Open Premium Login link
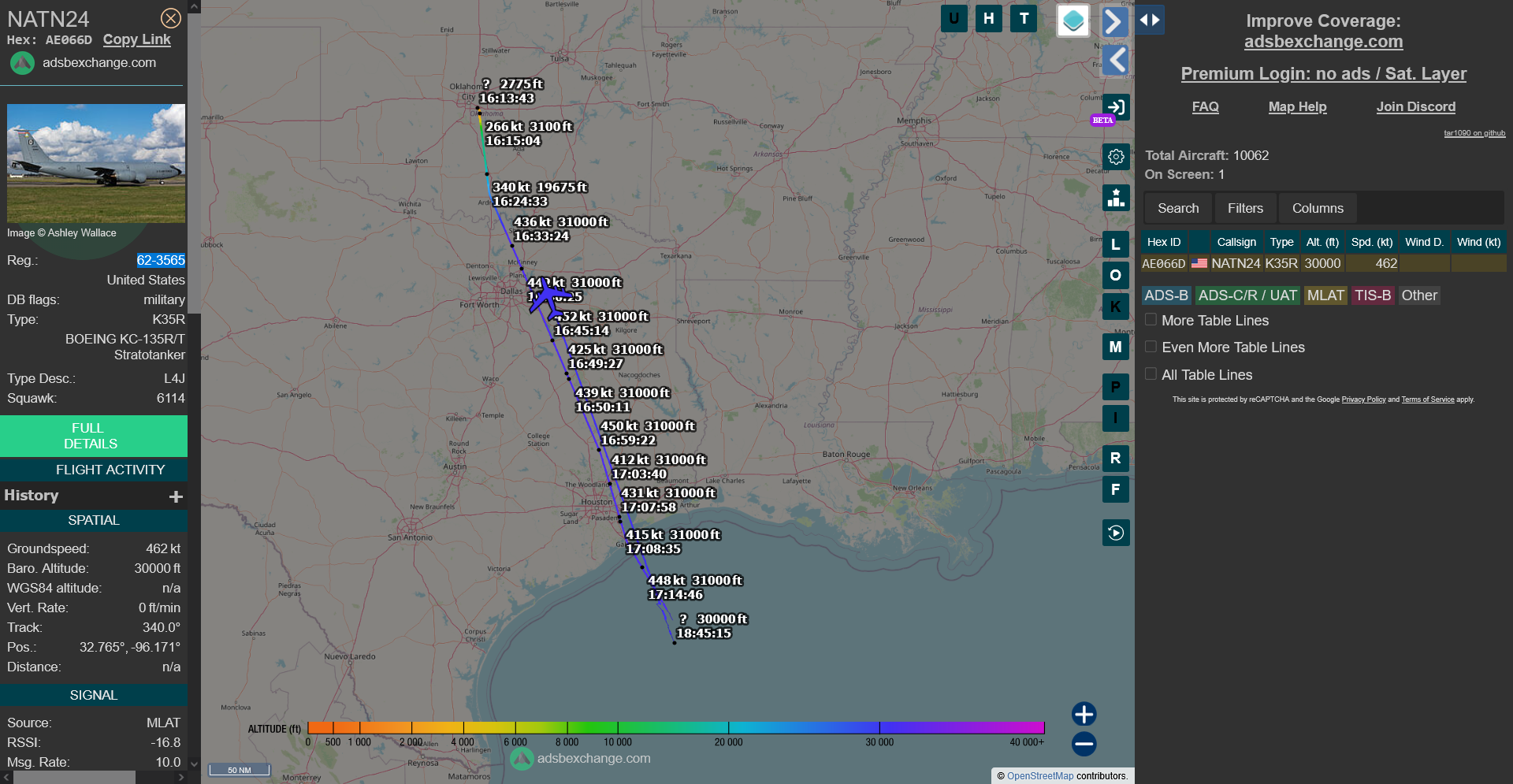The image size is (1513, 784). coord(1323,73)
